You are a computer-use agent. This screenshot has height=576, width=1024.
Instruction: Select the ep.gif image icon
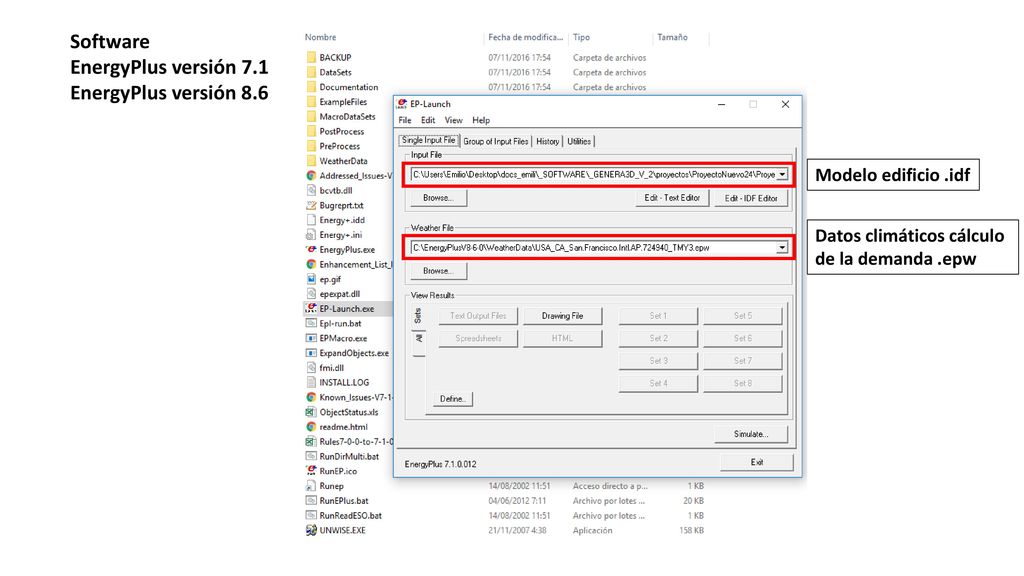(312, 279)
